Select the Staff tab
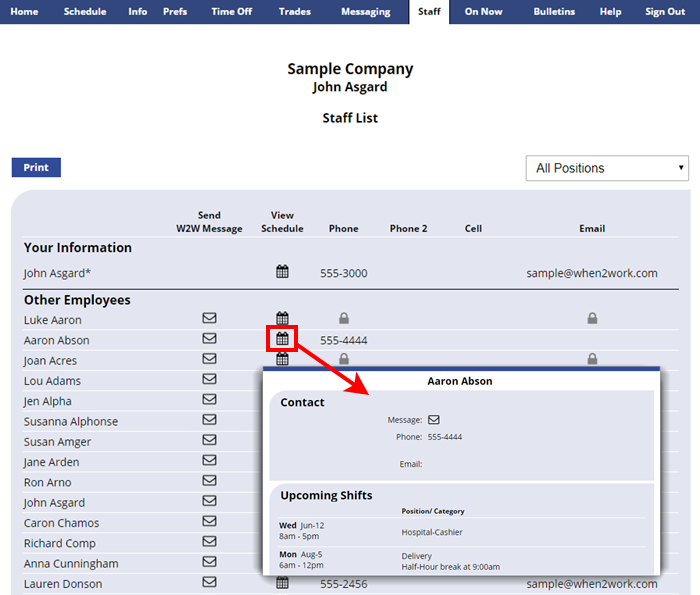This screenshot has width=700, height=595. [429, 12]
